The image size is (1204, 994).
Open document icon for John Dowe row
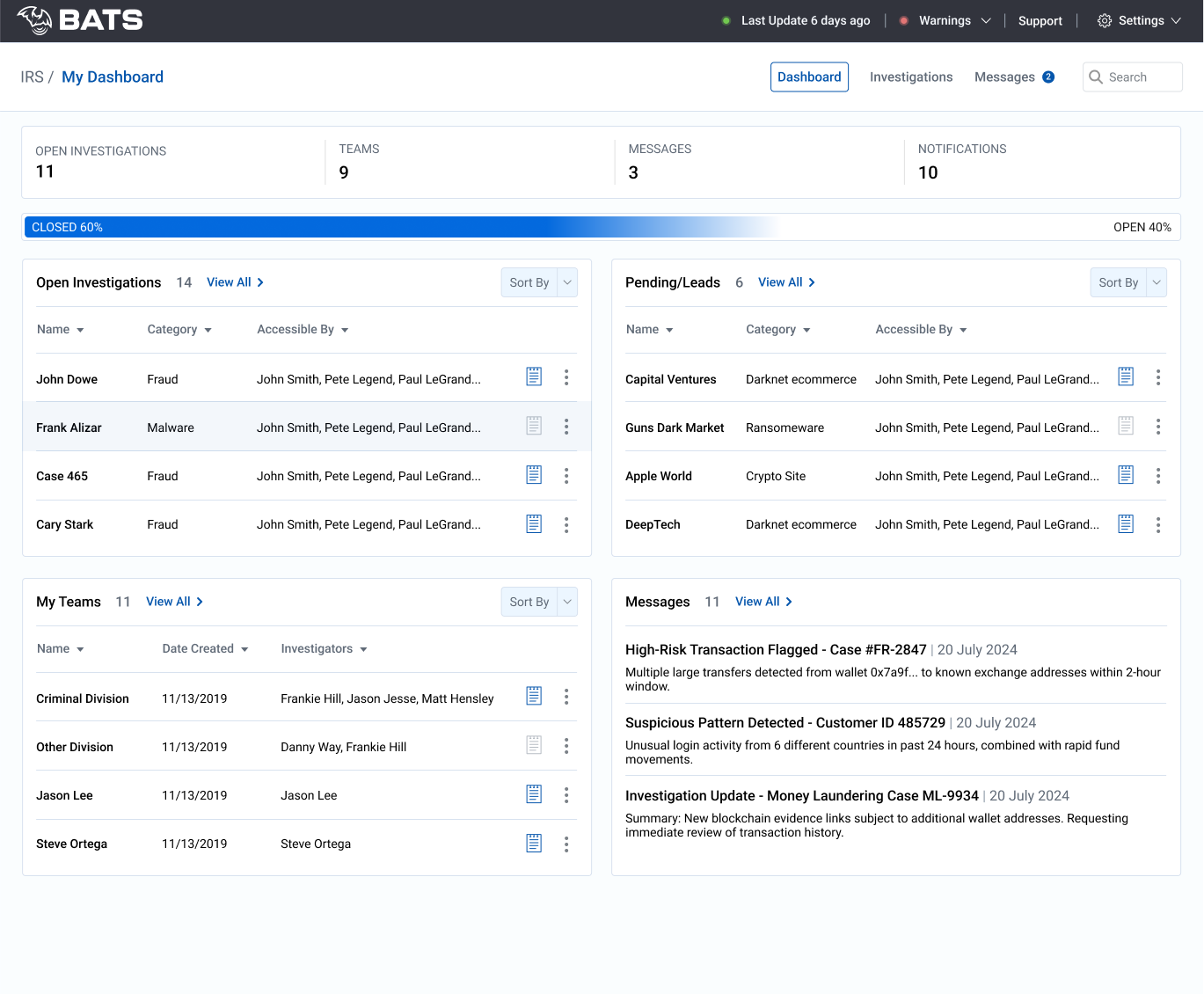534,376
